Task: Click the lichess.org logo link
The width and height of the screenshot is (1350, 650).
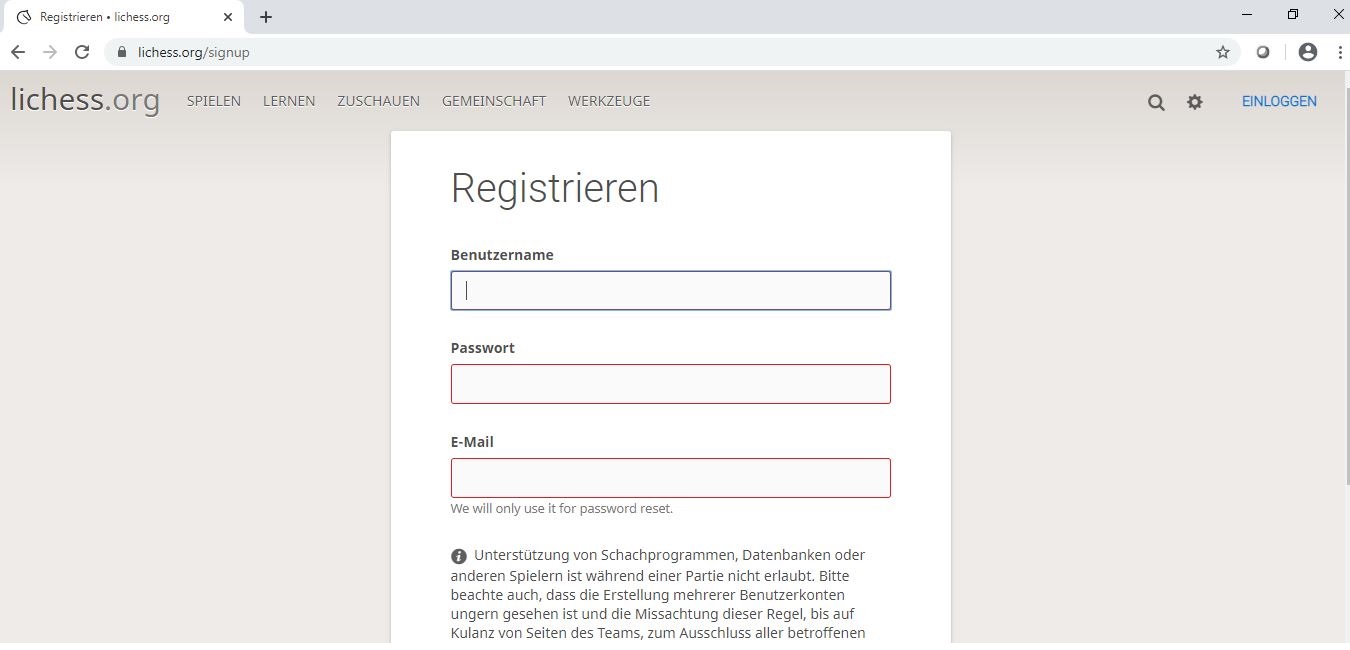Action: point(85,100)
